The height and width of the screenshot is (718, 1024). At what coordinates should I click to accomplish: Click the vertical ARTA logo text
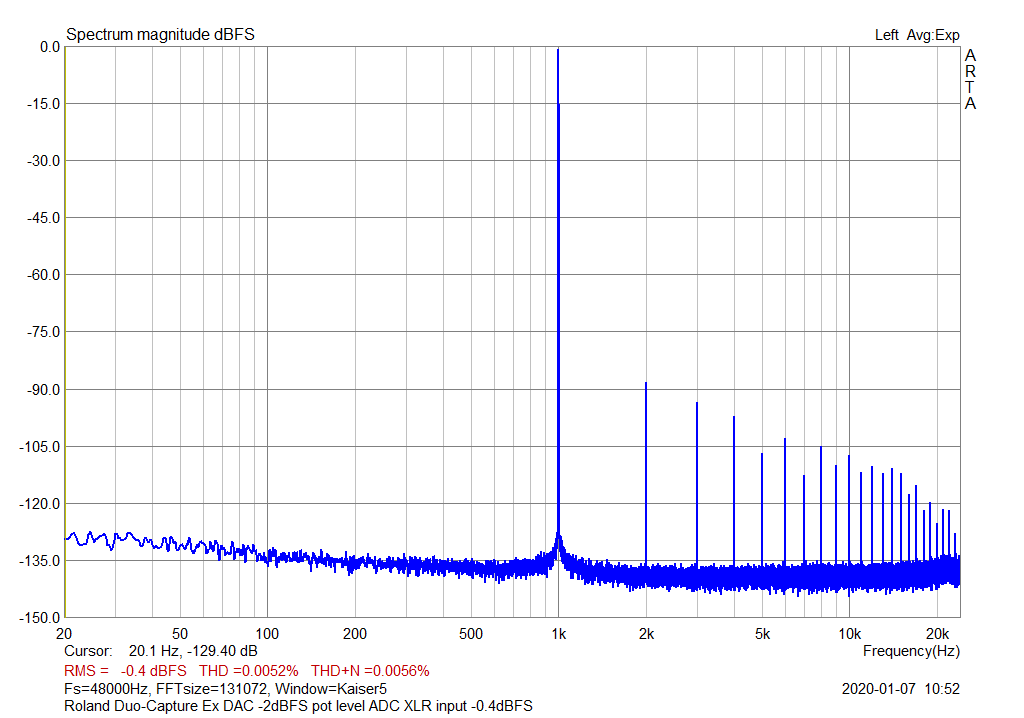coord(970,80)
